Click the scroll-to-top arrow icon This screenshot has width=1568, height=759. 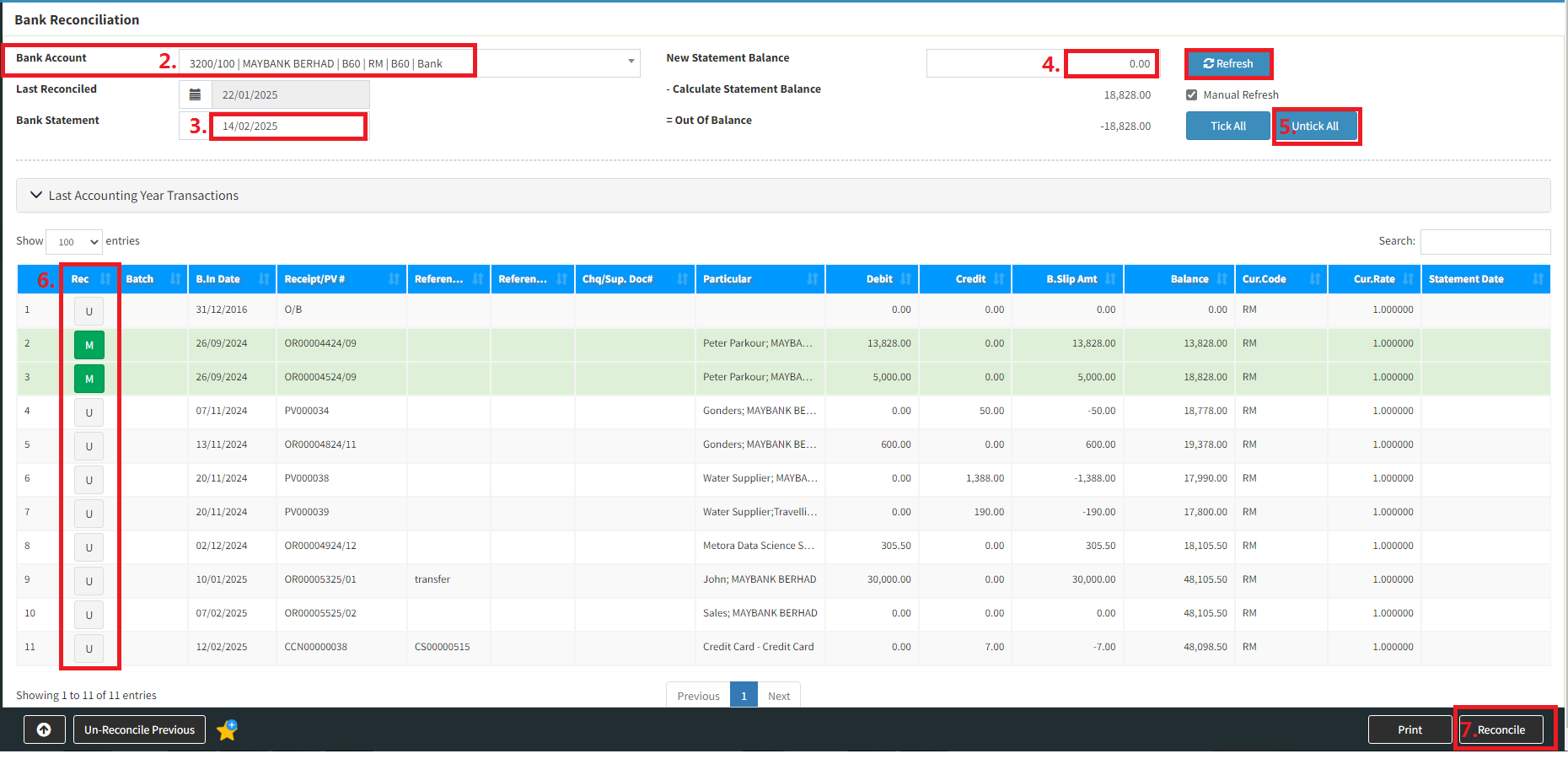(44, 729)
